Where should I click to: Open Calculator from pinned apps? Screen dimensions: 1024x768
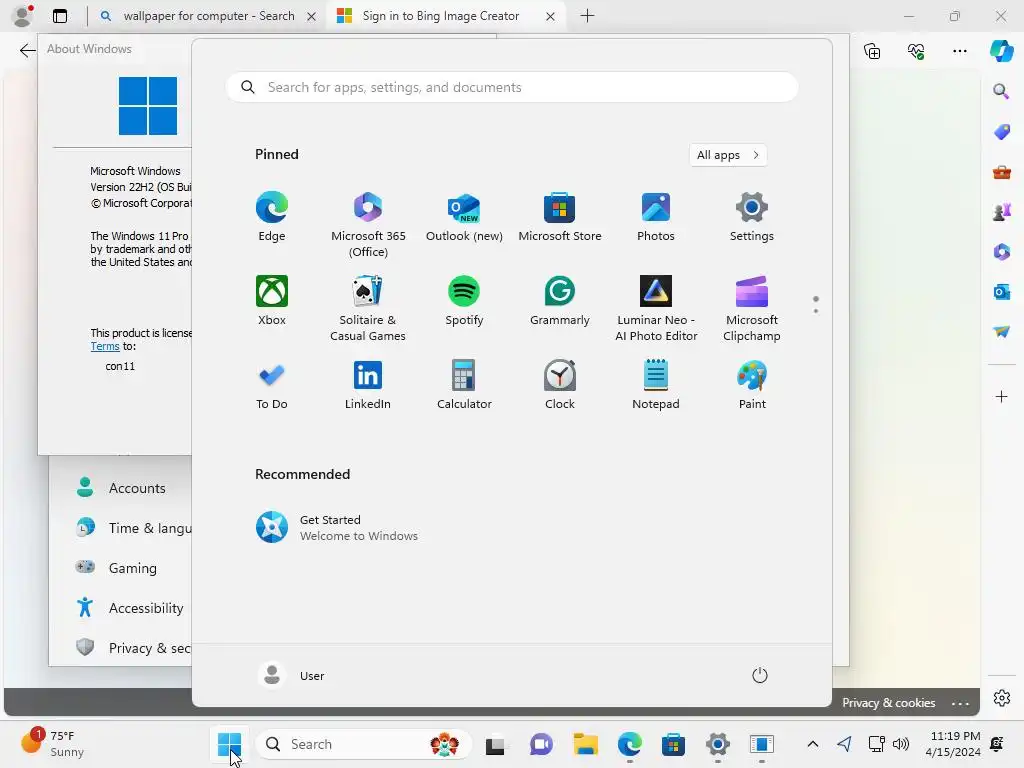464,385
